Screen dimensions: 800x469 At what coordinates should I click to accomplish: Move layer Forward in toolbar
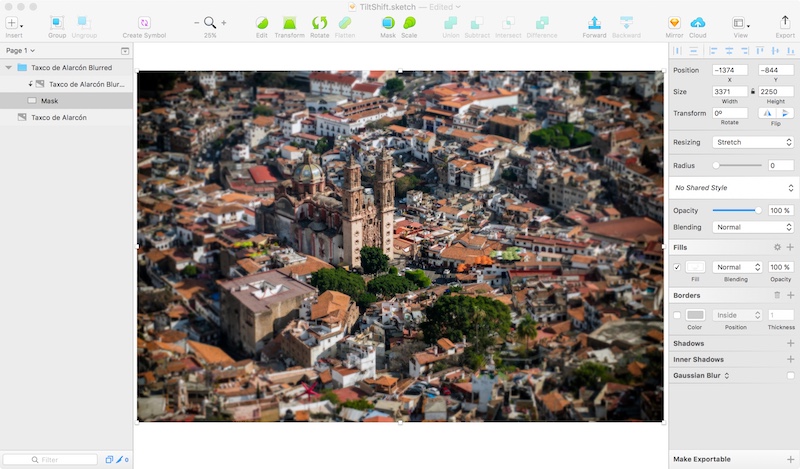[594, 22]
